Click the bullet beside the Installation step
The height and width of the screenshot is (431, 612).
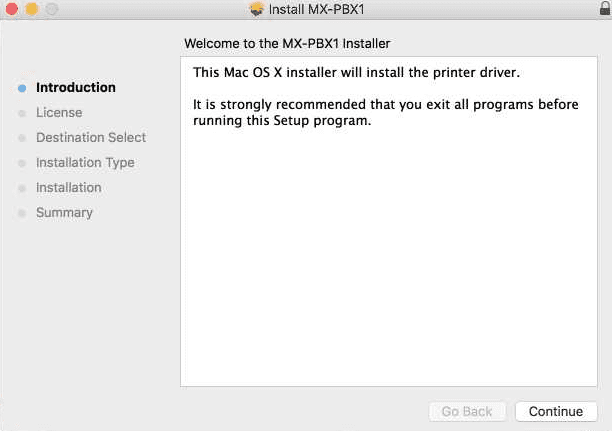22,188
